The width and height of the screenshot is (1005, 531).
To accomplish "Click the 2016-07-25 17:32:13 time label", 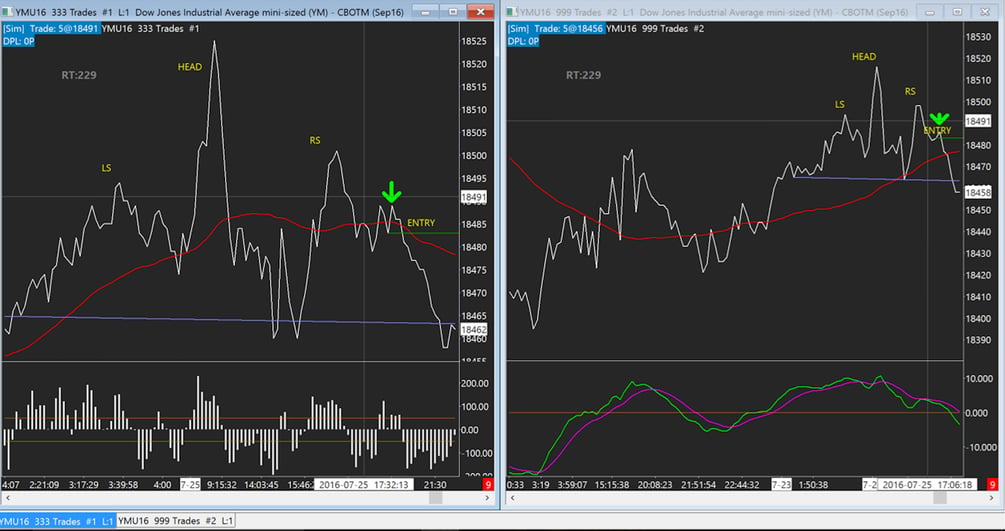I will click(363, 485).
